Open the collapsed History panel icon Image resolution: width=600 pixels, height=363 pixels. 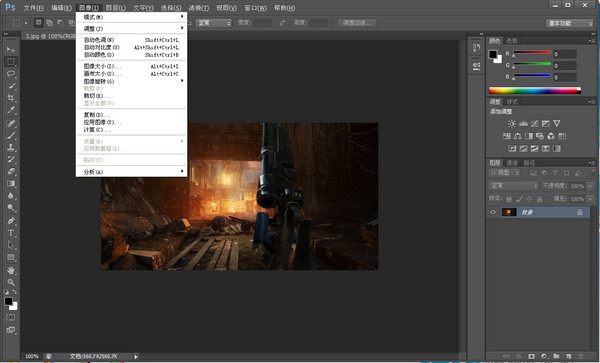[x=476, y=48]
